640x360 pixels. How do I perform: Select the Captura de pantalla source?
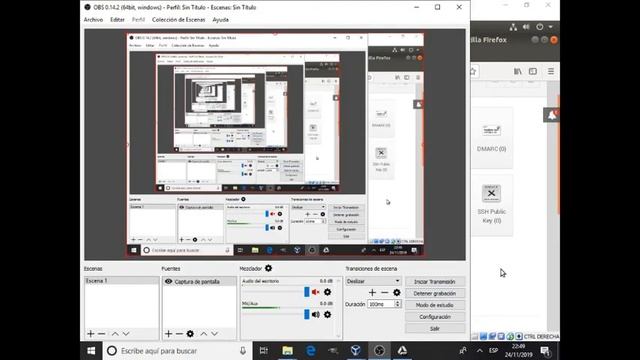point(200,282)
